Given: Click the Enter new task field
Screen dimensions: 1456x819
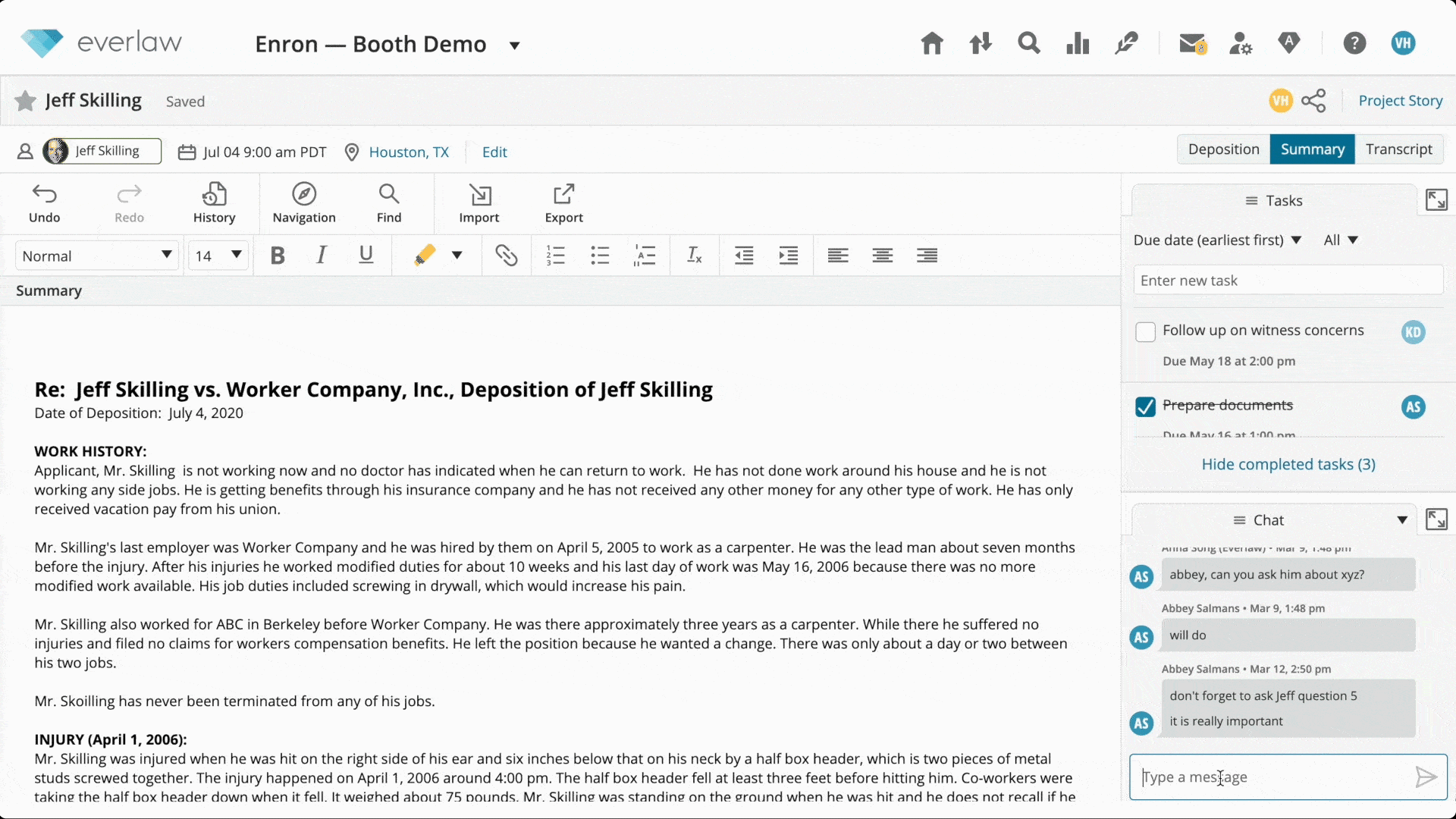Looking at the screenshot, I should [1288, 281].
